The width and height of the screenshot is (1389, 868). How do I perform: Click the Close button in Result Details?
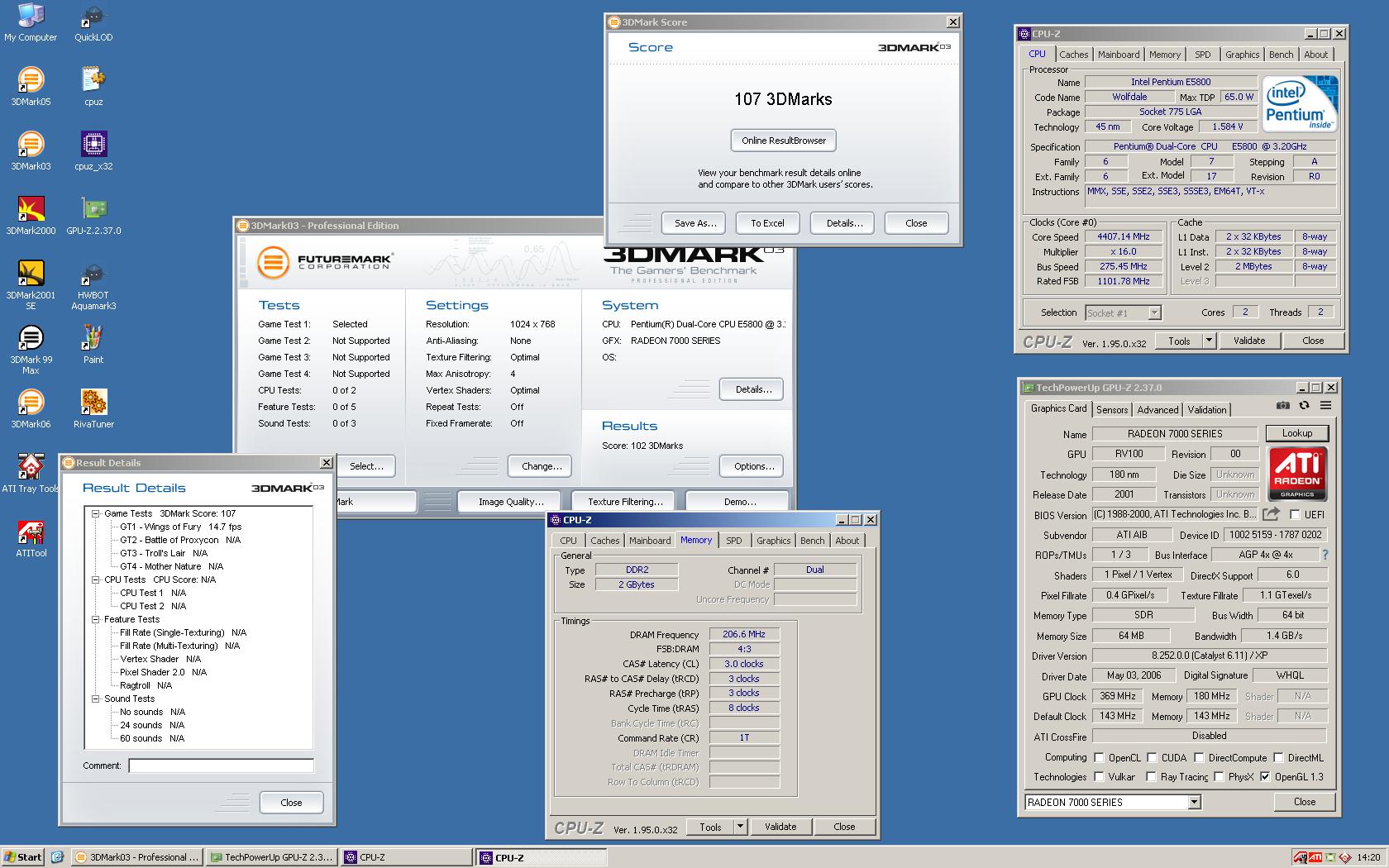pyautogui.click(x=291, y=803)
